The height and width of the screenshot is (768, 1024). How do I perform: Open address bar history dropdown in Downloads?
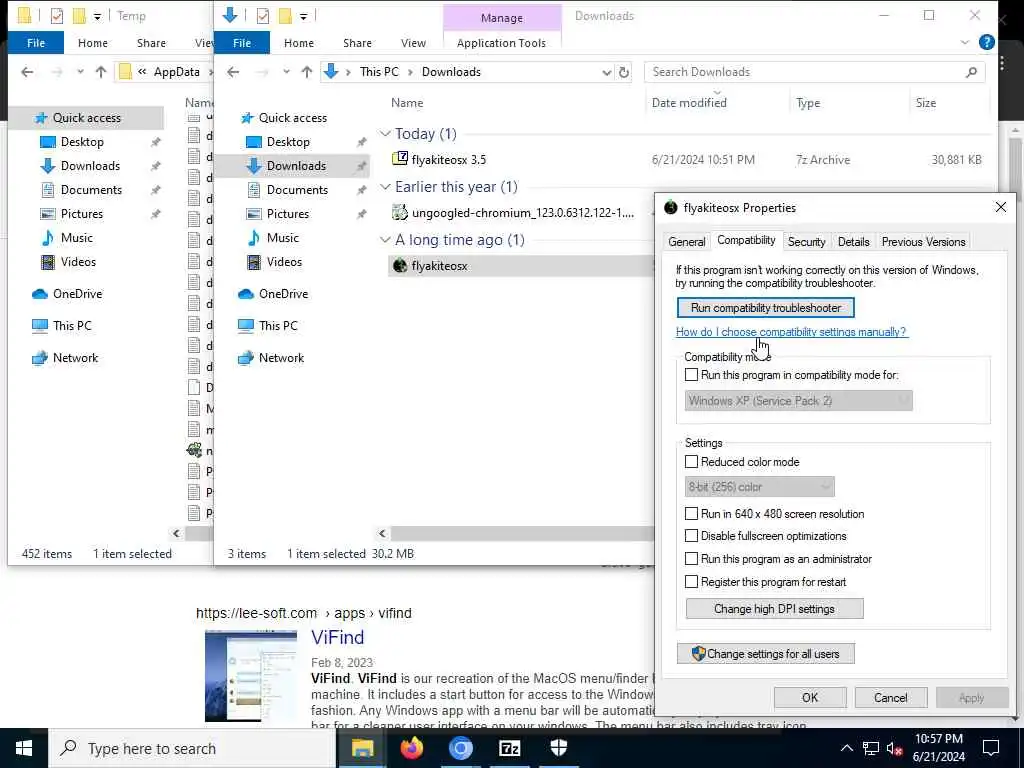[606, 72]
